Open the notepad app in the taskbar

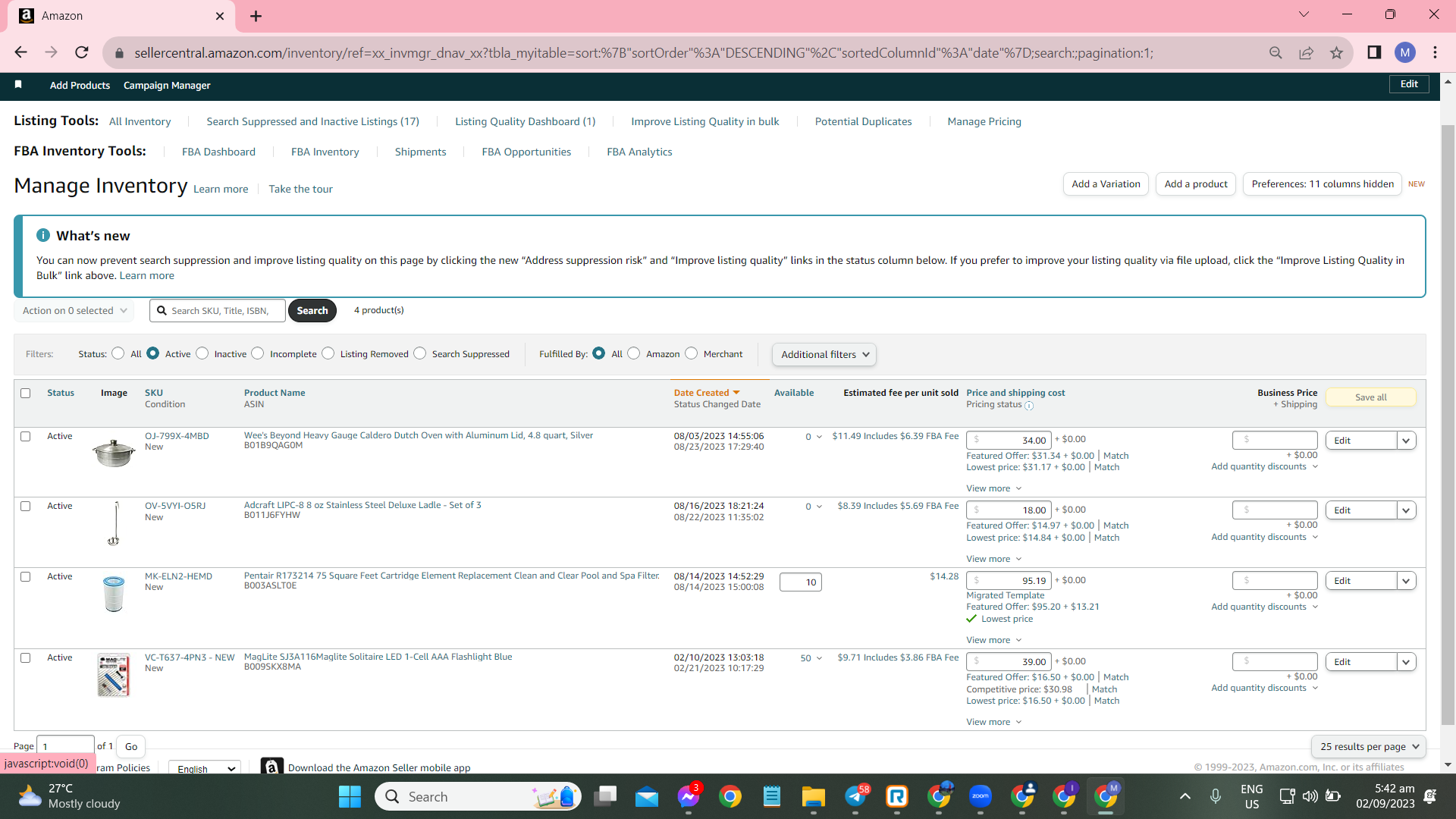click(x=772, y=796)
